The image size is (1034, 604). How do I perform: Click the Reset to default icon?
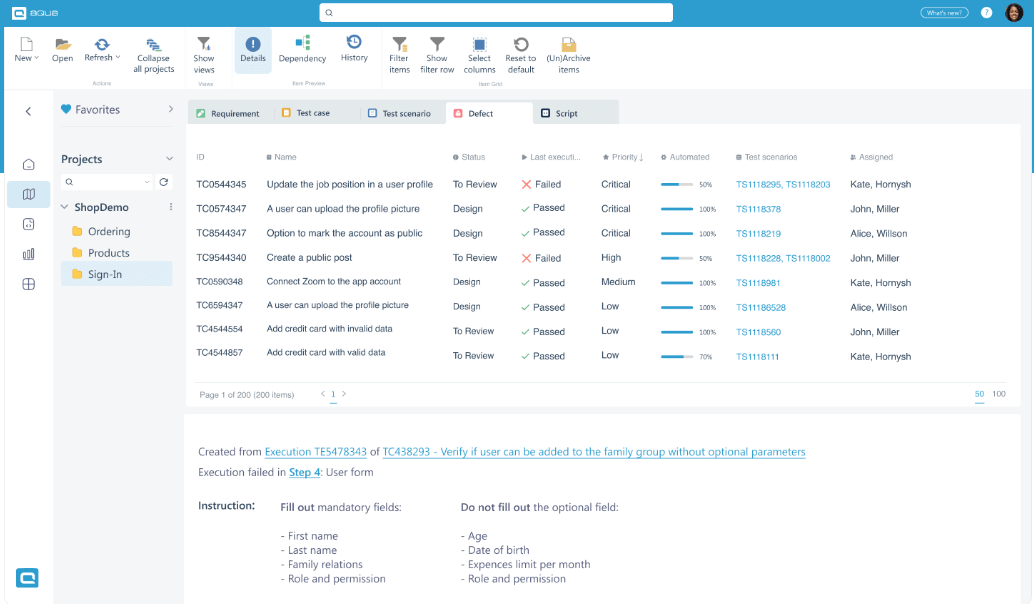(x=520, y=51)
